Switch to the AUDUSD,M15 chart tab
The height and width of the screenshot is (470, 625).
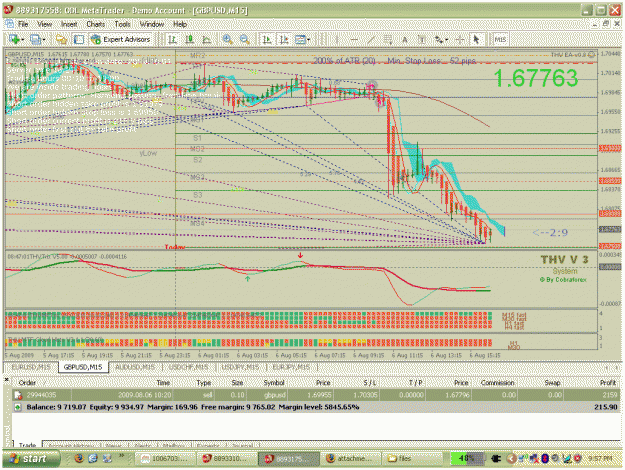[x=136, y=367]
